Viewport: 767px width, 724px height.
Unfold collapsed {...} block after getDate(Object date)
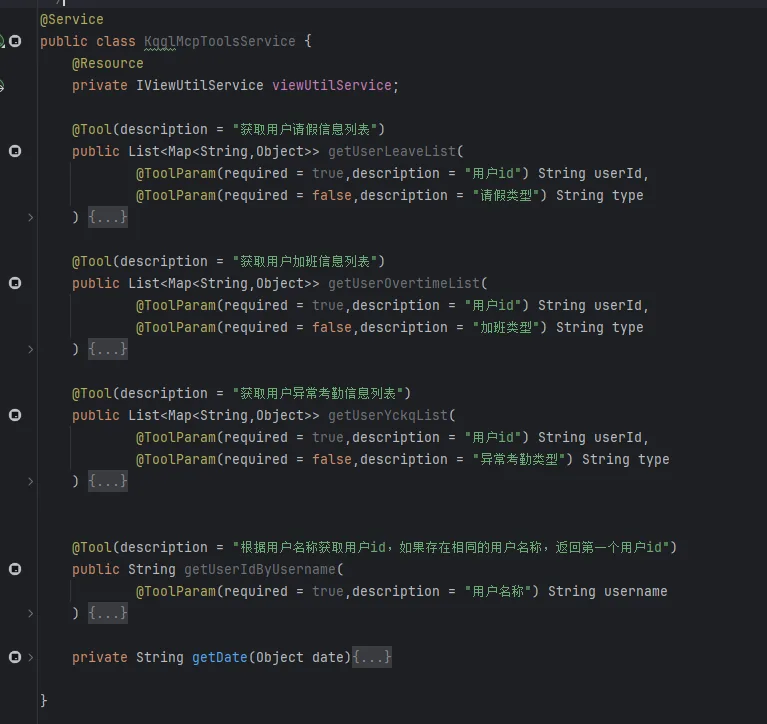(x=372, y=657)
